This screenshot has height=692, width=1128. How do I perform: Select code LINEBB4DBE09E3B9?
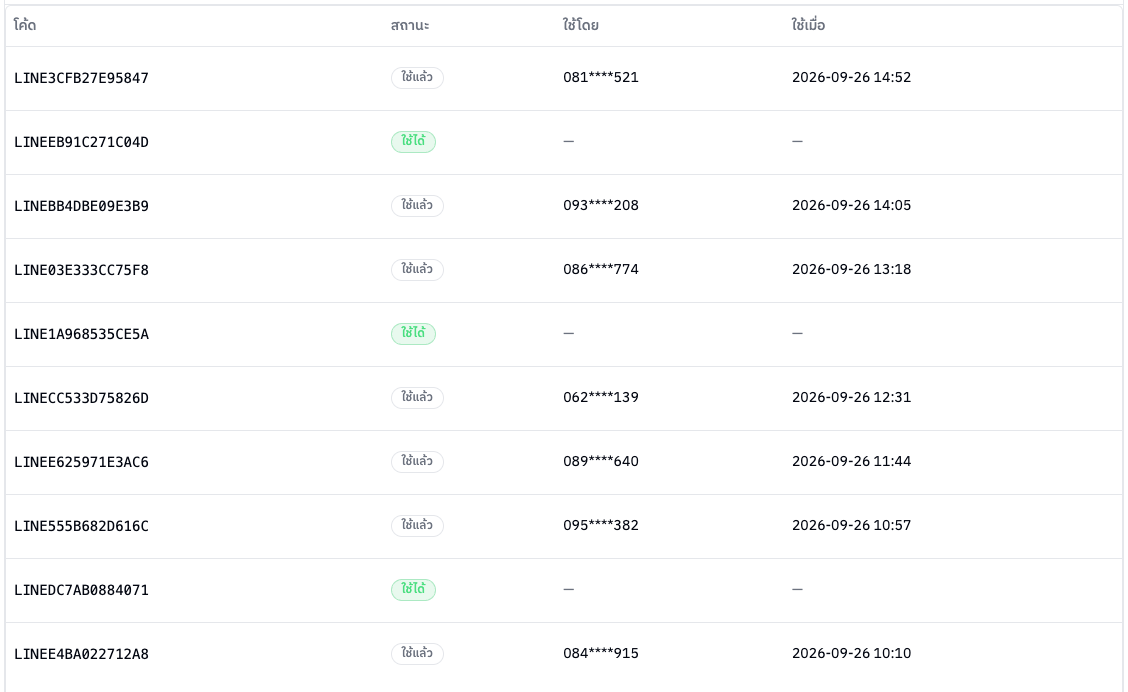pyautogui.click(x=81, y=206)
